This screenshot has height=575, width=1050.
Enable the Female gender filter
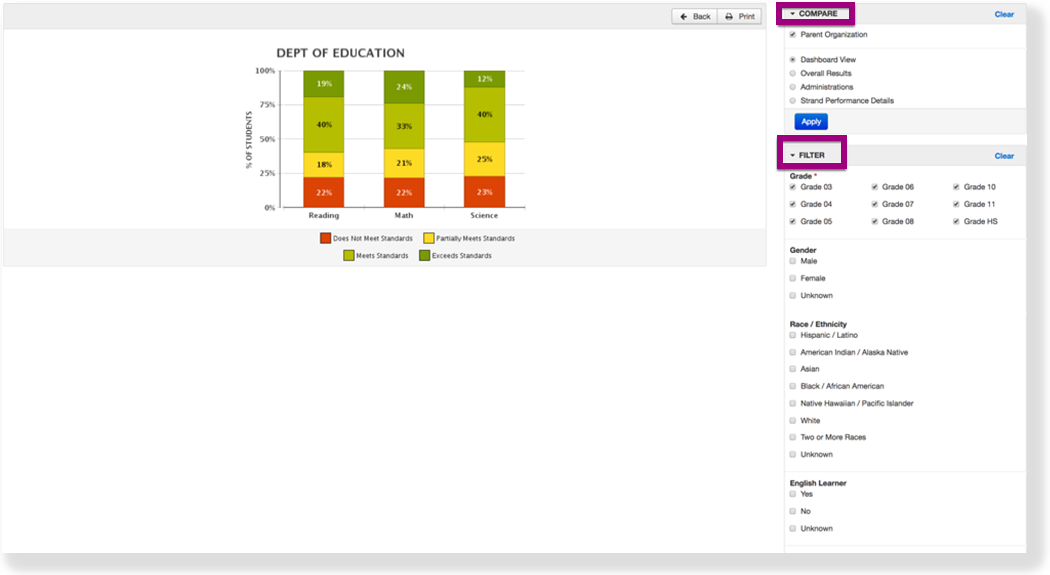(793, 278)
